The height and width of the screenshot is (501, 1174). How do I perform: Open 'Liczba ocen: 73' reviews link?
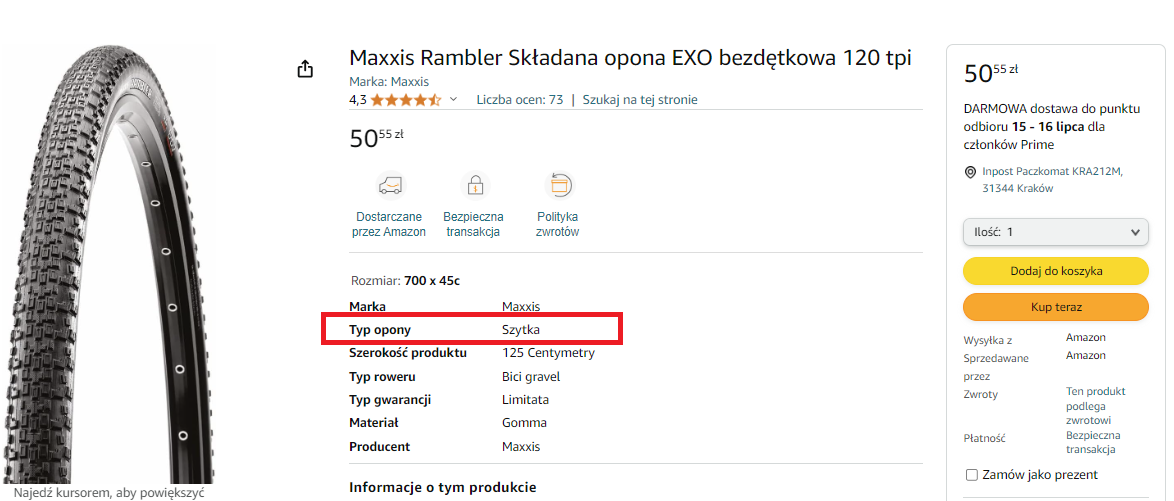pos(519,100)
